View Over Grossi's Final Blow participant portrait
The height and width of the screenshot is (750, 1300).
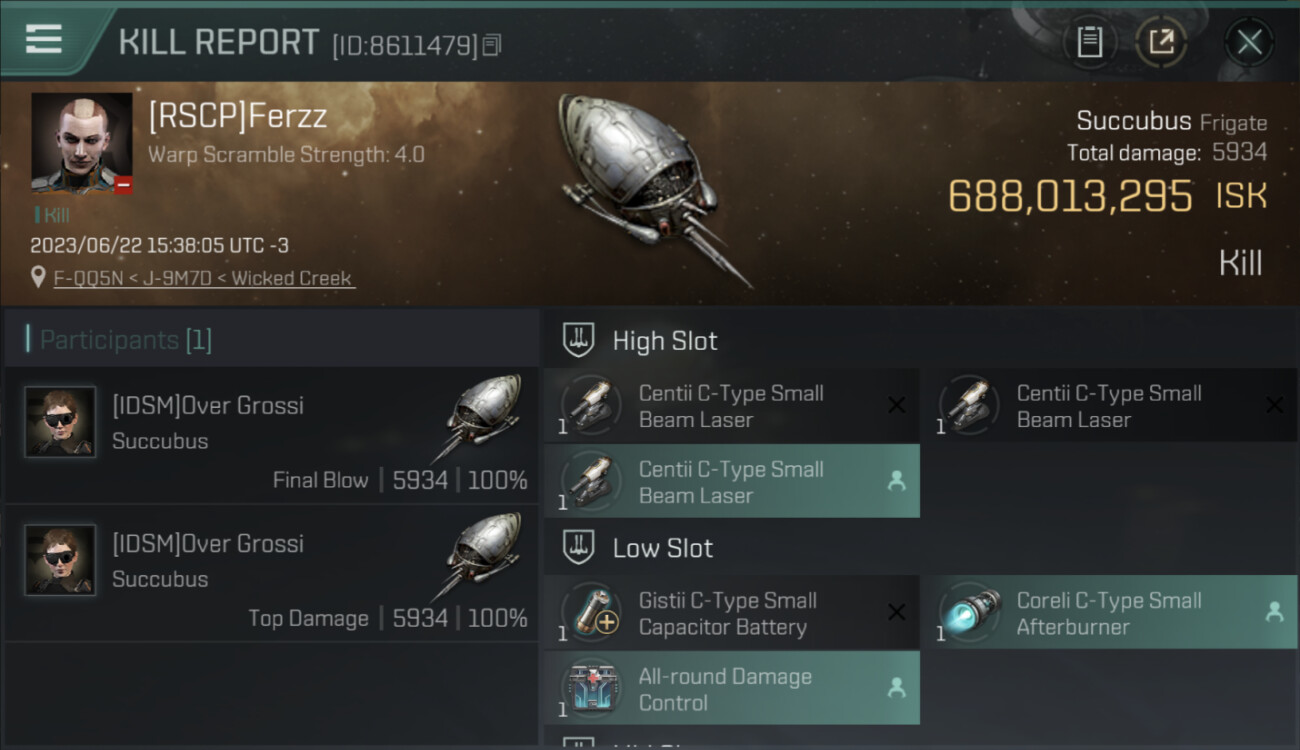click(60, 422)
